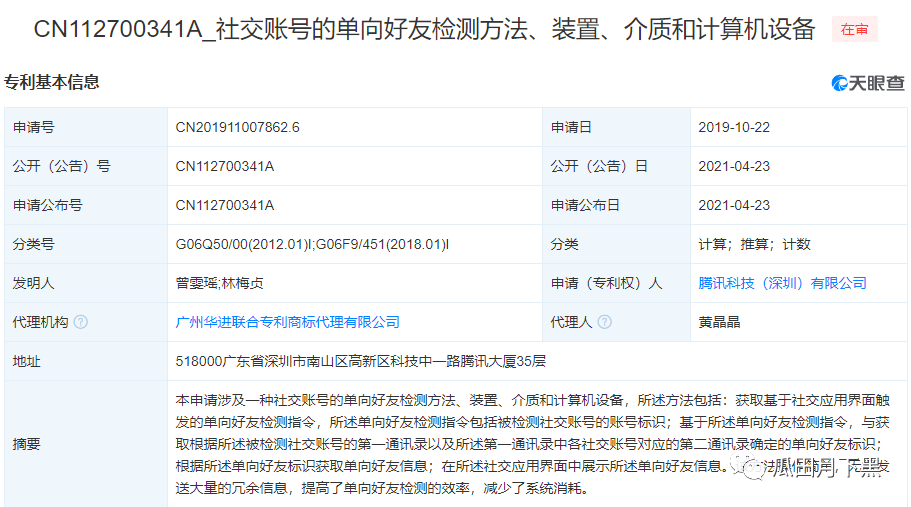
Task: Click the 代理人 label text
Action: pos(571,322)
